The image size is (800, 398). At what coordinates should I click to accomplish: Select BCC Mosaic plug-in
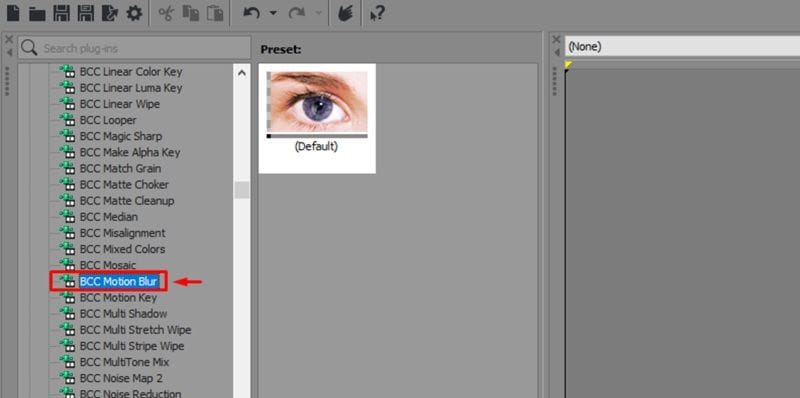108,265
